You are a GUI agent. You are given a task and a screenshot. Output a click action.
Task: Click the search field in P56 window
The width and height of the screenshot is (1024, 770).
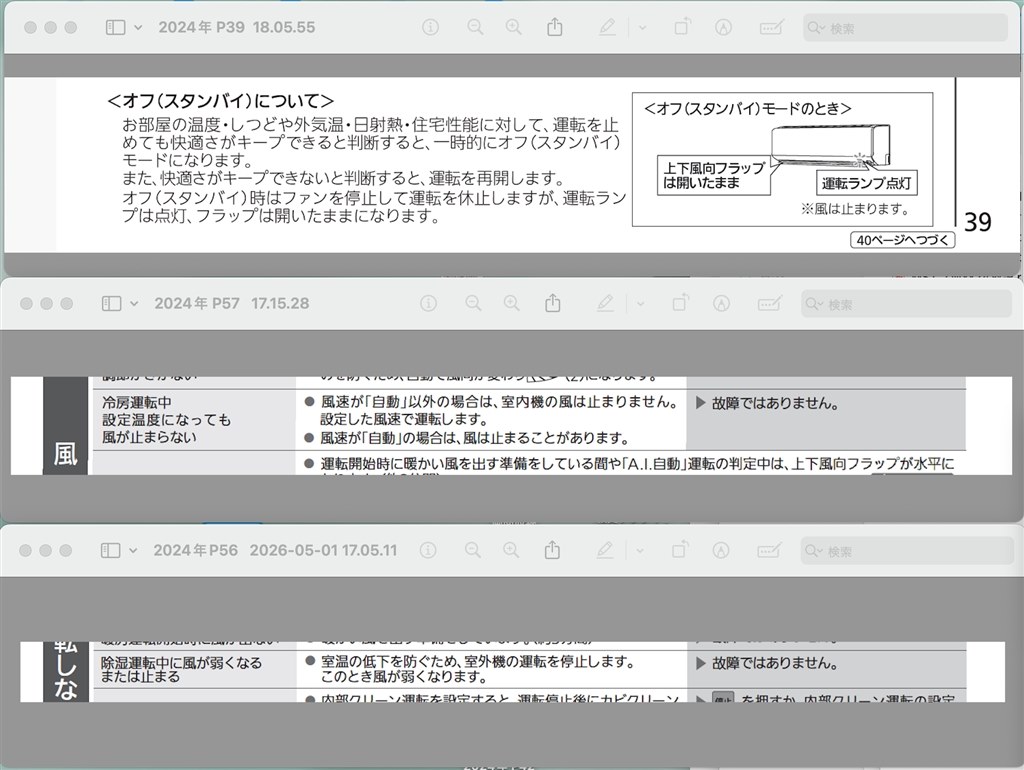pos(906,552)
